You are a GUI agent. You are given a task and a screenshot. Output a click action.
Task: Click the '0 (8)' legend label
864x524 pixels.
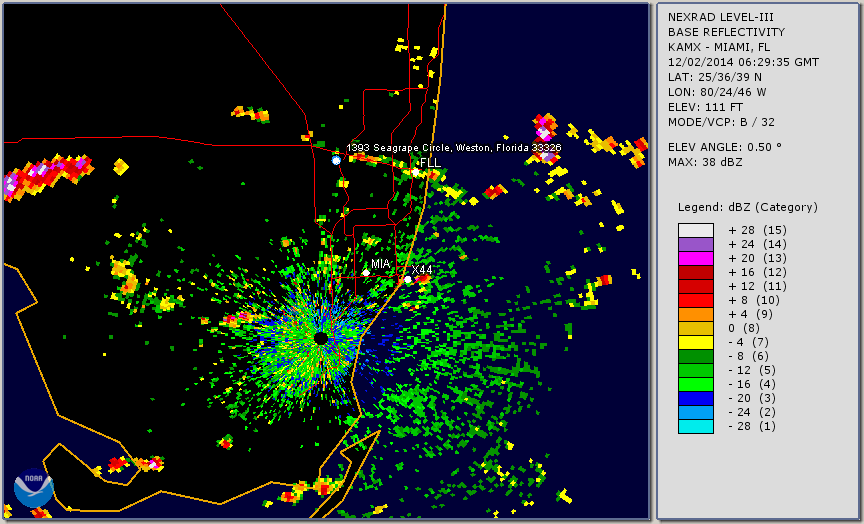tap(744, 328)
